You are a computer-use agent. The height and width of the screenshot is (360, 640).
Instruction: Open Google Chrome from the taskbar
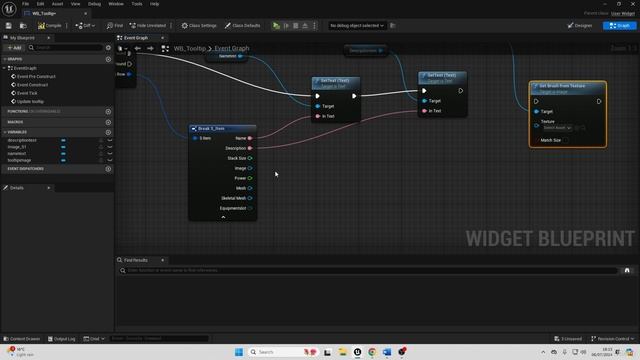pyautogui.click(x=372, y=352)
